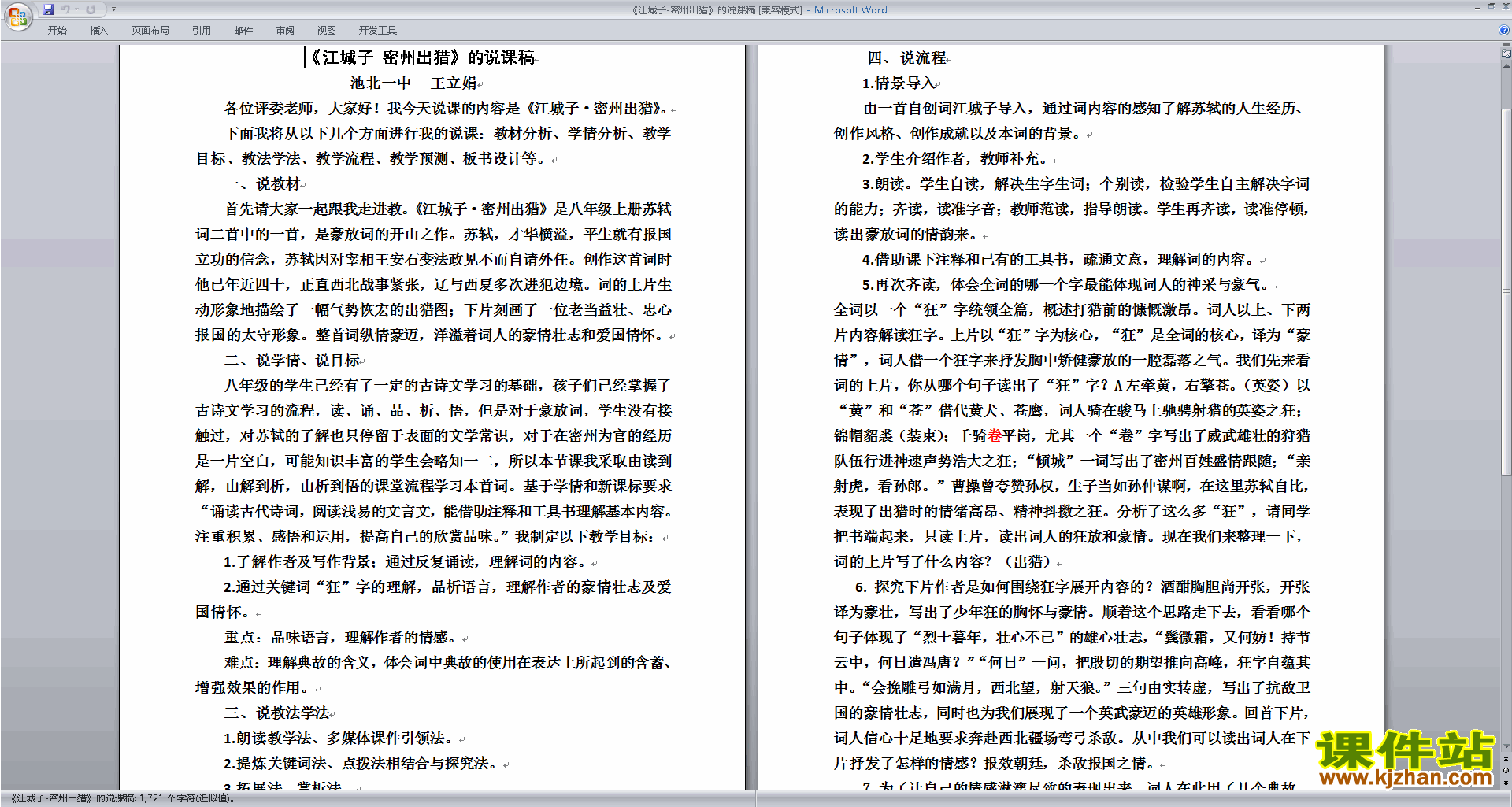This screenshot has width=1512, height=807.
Task: Undo the last action
Action: [65, 9]
